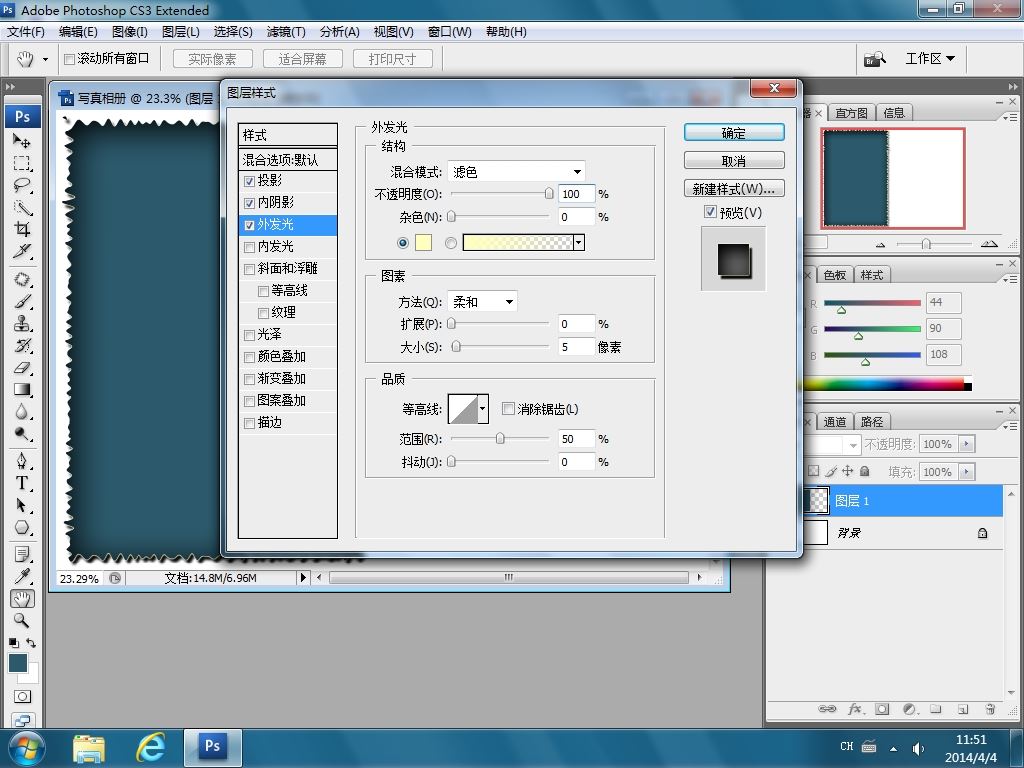The width and height of the screenshot is (1024, 768).
Task: Switch to the 直方图 histogram tab
Action: (852, 113)
